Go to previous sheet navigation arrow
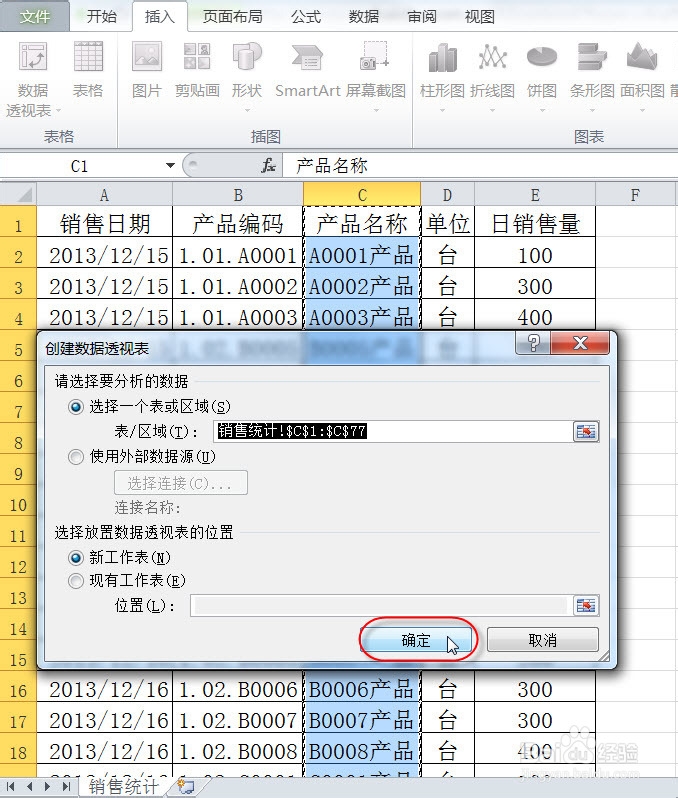 [30, 787]
